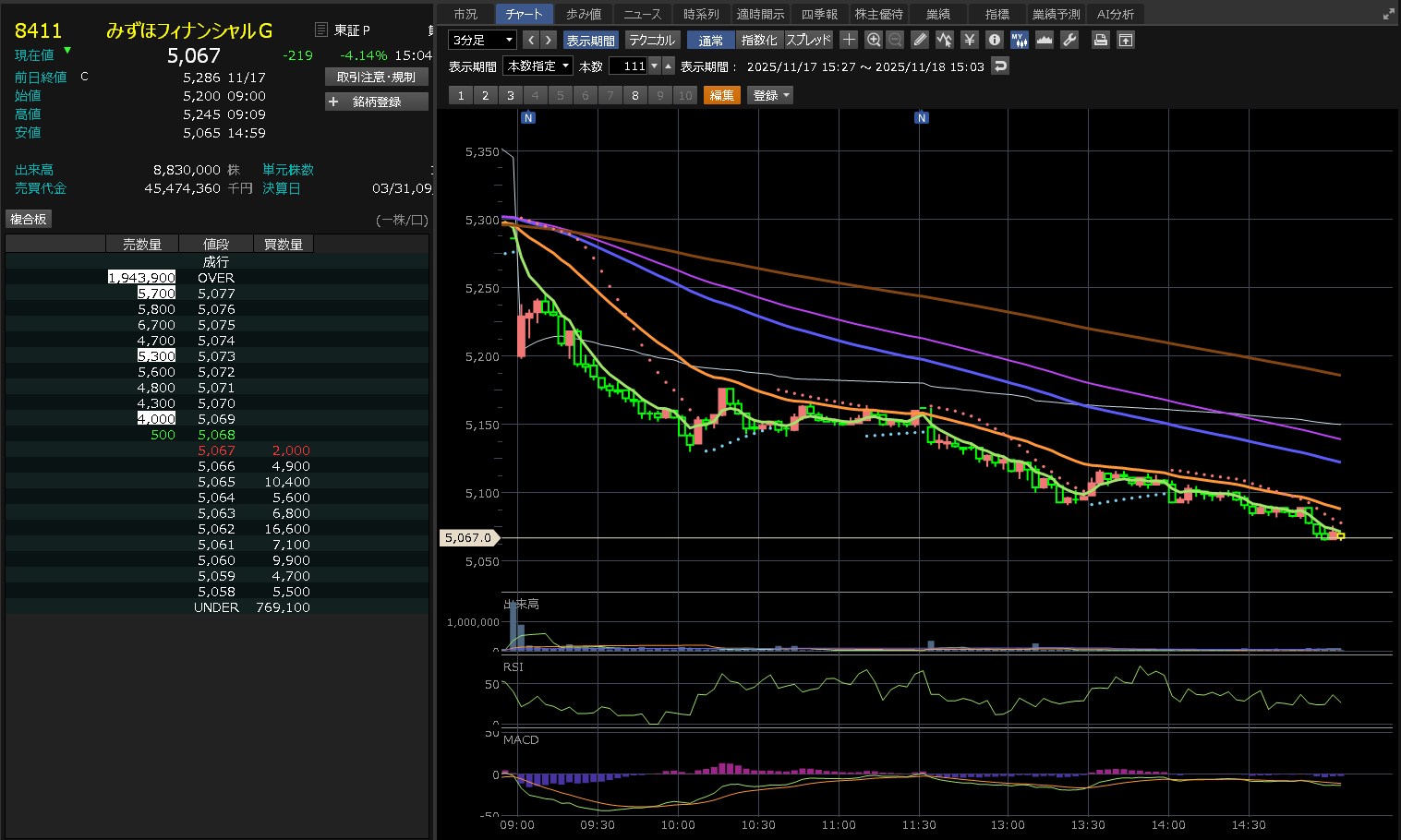This screenshot has width=1401, height=840.
Task: Click the 銘柄登録 button
Action: pyautogui.click(x=377, y=102)
